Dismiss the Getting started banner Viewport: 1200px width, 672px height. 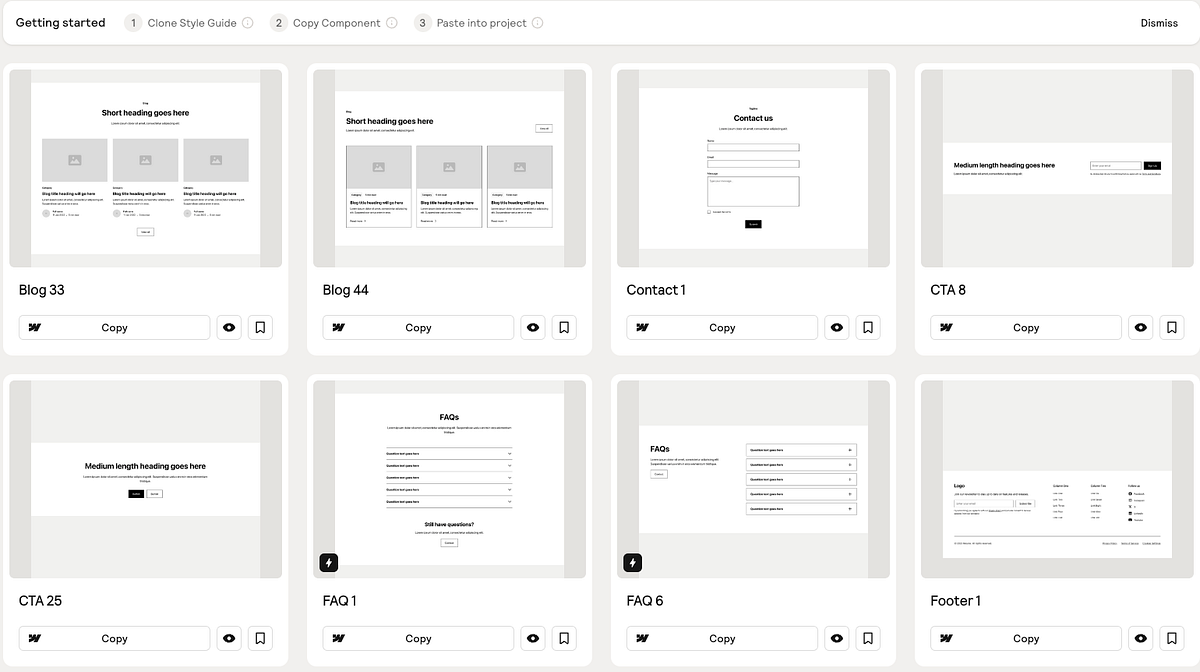pos(1159,22)
